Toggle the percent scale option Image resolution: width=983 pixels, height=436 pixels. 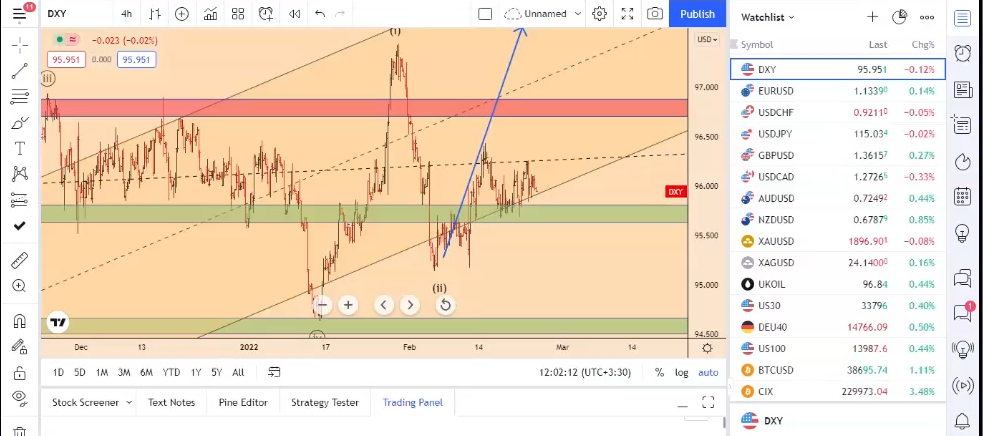[x=659, y=372]
